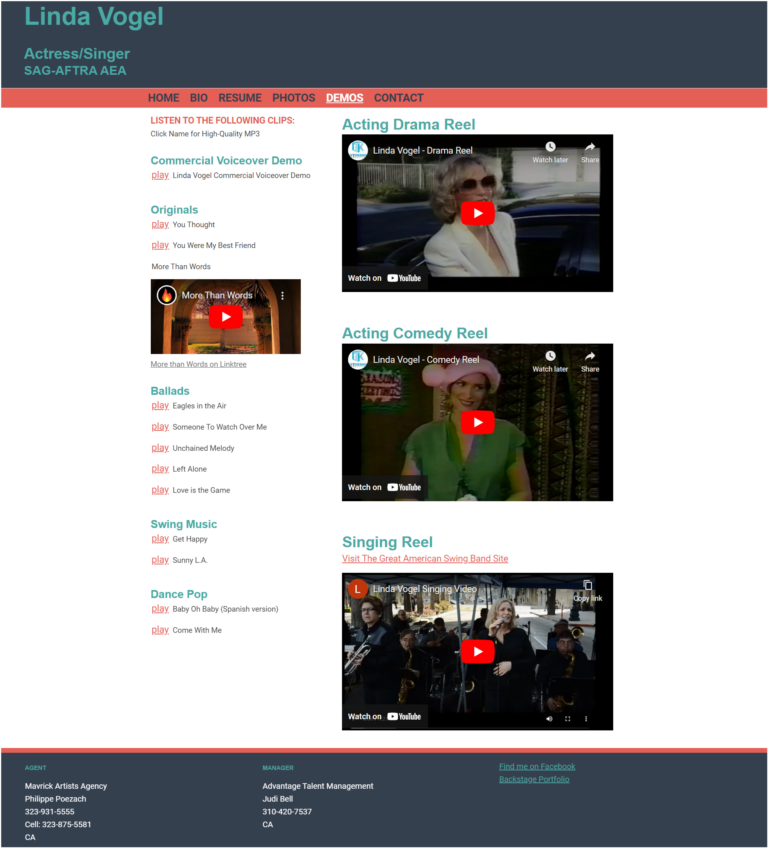Click channel avatar on Comedy Reel video
This screenshot has width=768, height=848.
[x=358, y=359]
